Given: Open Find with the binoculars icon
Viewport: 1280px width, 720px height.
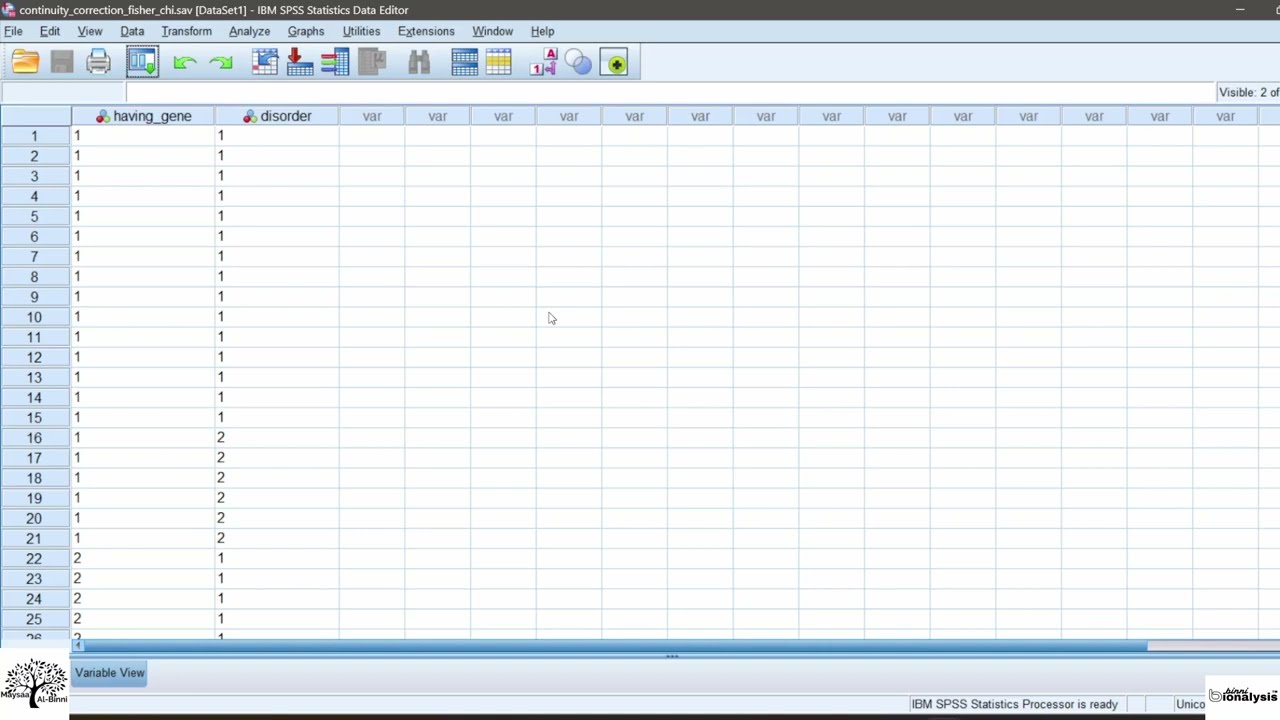Looking at the screenshot, I should point(419,63).
